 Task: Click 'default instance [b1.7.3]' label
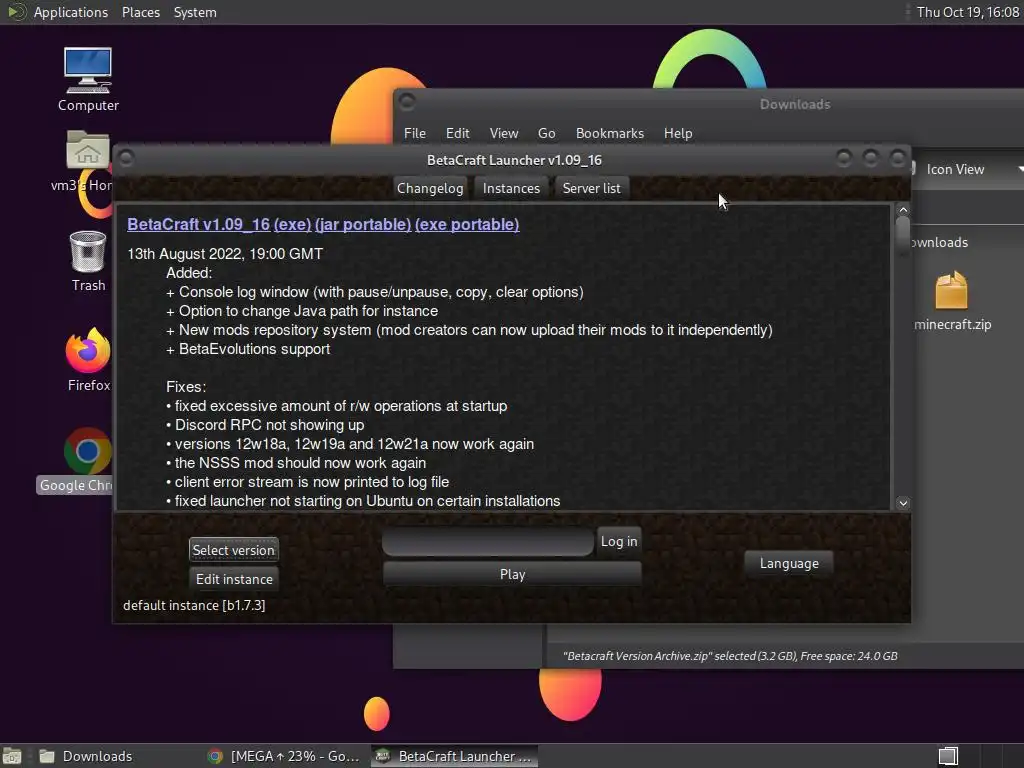click(194, 605)
